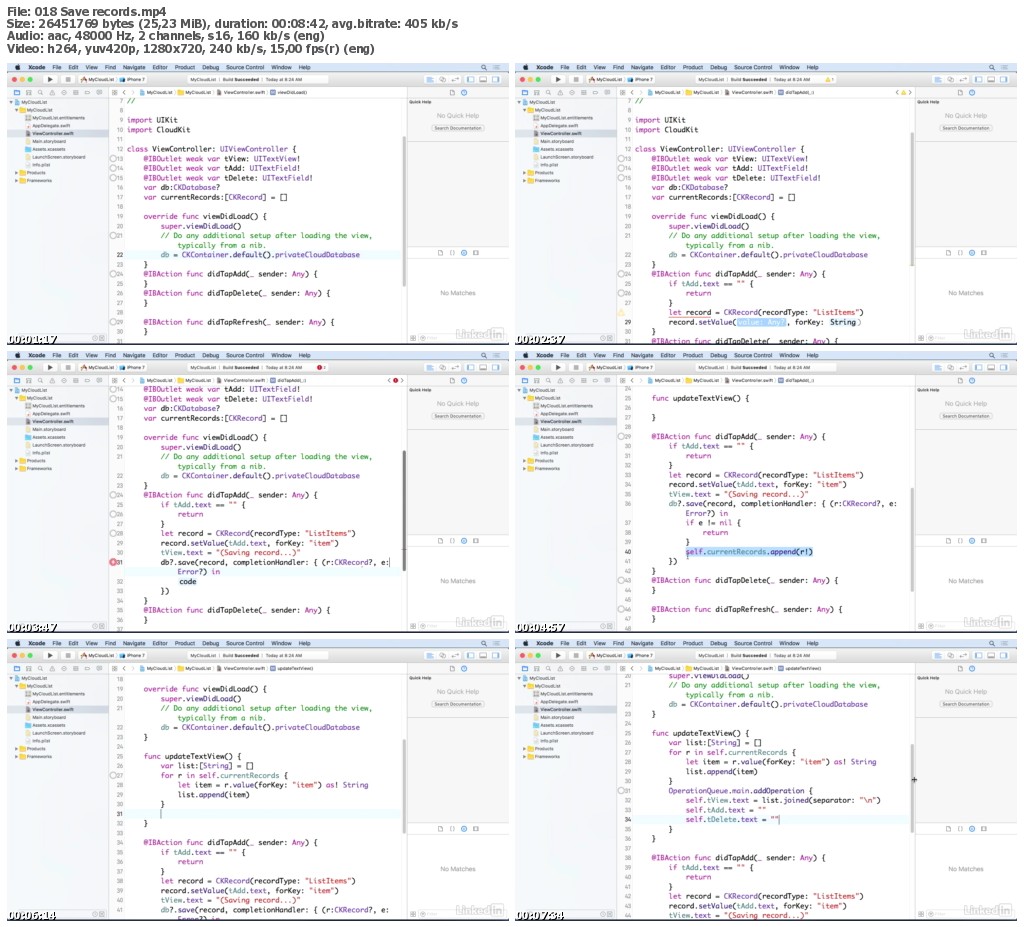This screenshot has height=927, width=1024.
Task: Open Report navigator icon in the 00:01:17 frame
Action: 99,93
